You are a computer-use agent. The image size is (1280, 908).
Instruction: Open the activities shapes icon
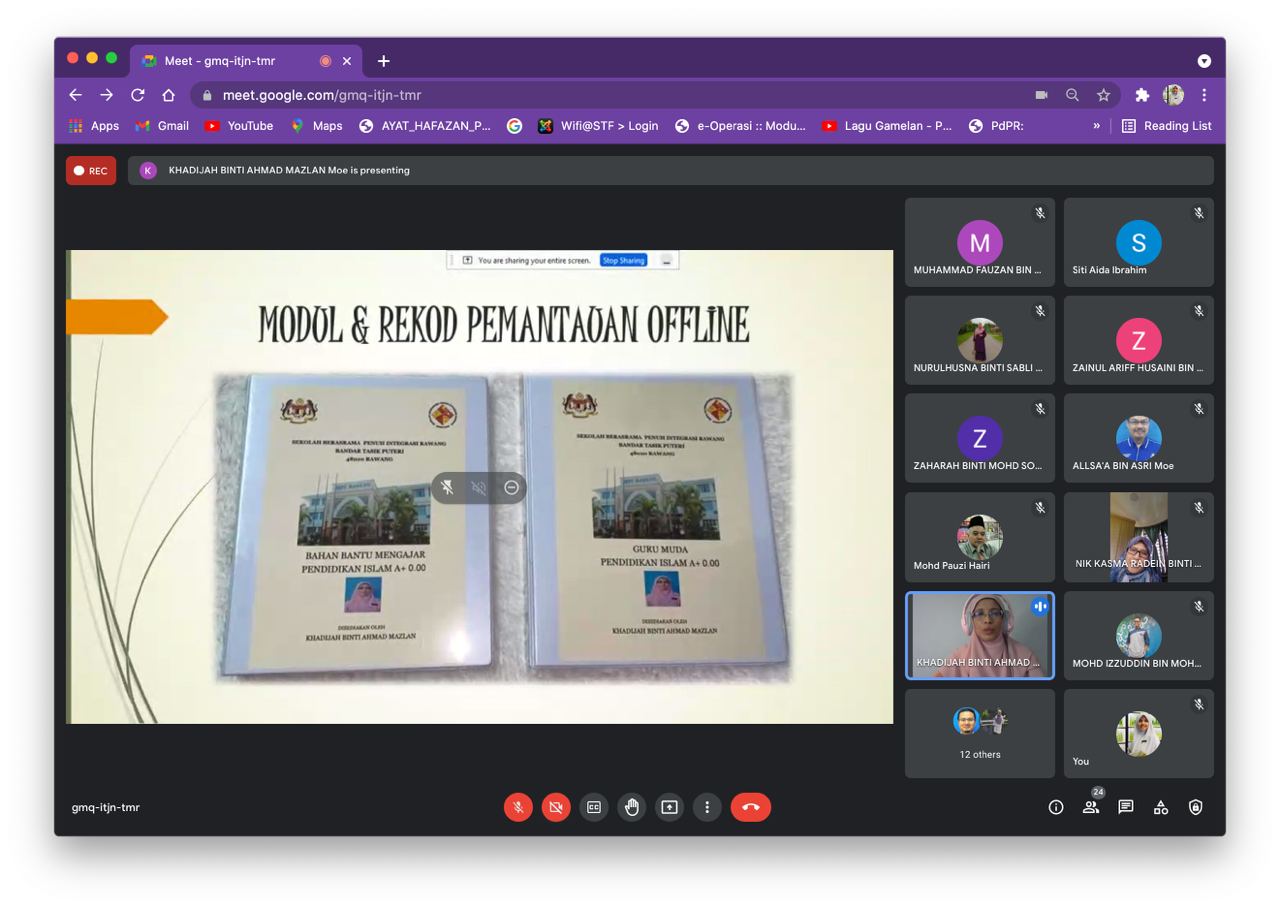point(1160,807)
